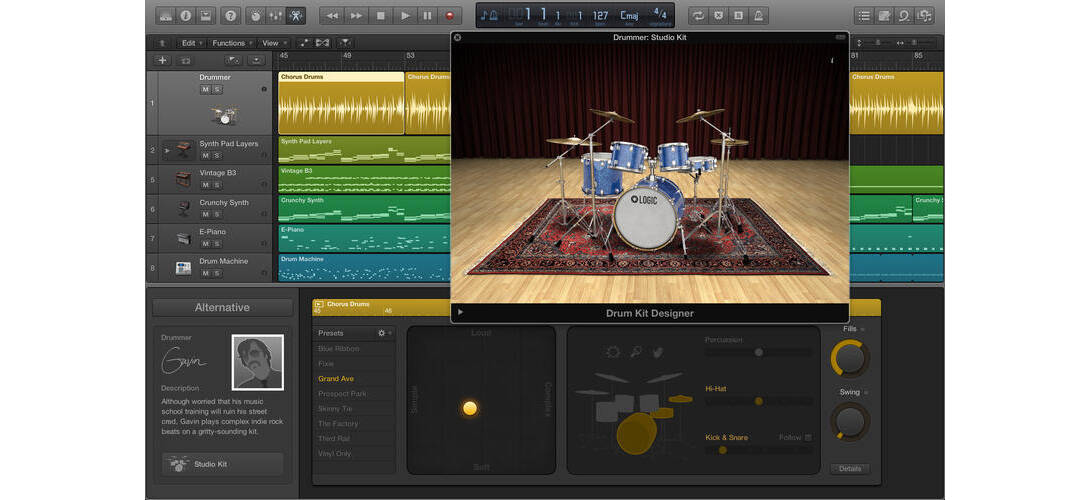
Task: Select the first Chorus Drums region
Action: click(341, 103)
